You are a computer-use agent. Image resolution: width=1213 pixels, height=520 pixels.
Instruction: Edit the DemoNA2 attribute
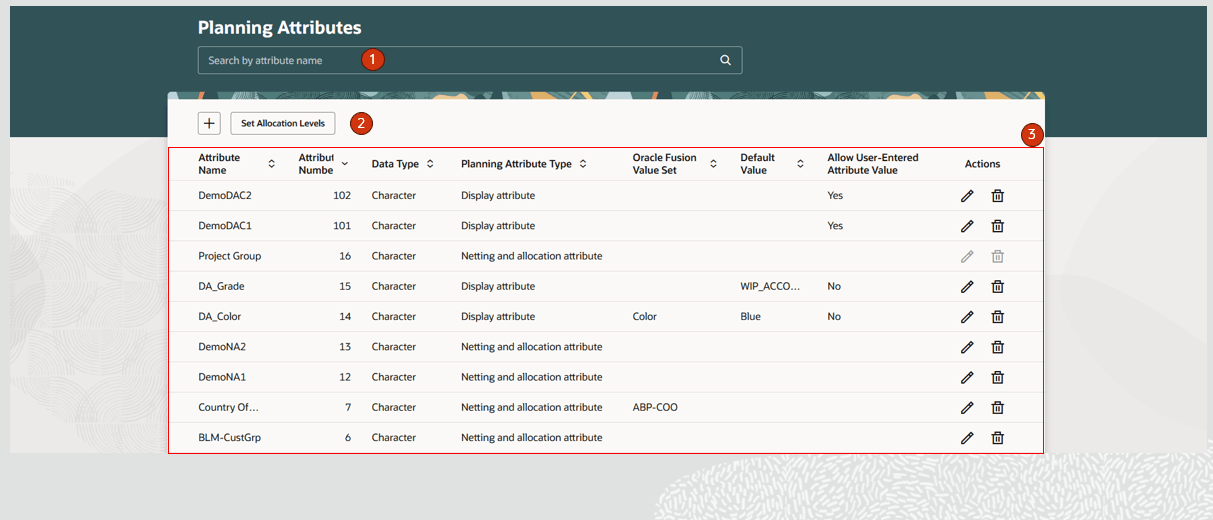point(967,347)
